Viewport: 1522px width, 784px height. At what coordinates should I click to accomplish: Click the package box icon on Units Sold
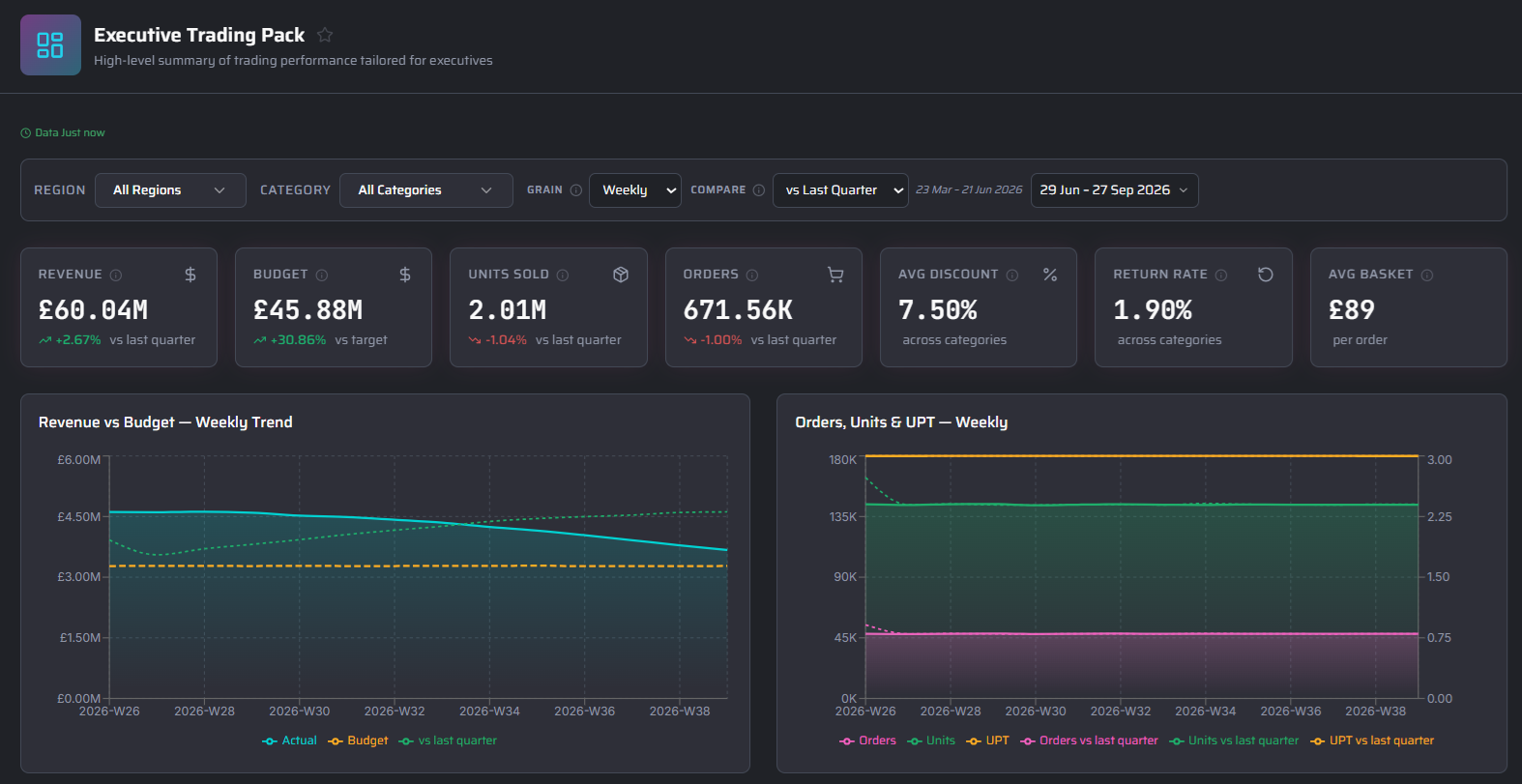621,275
